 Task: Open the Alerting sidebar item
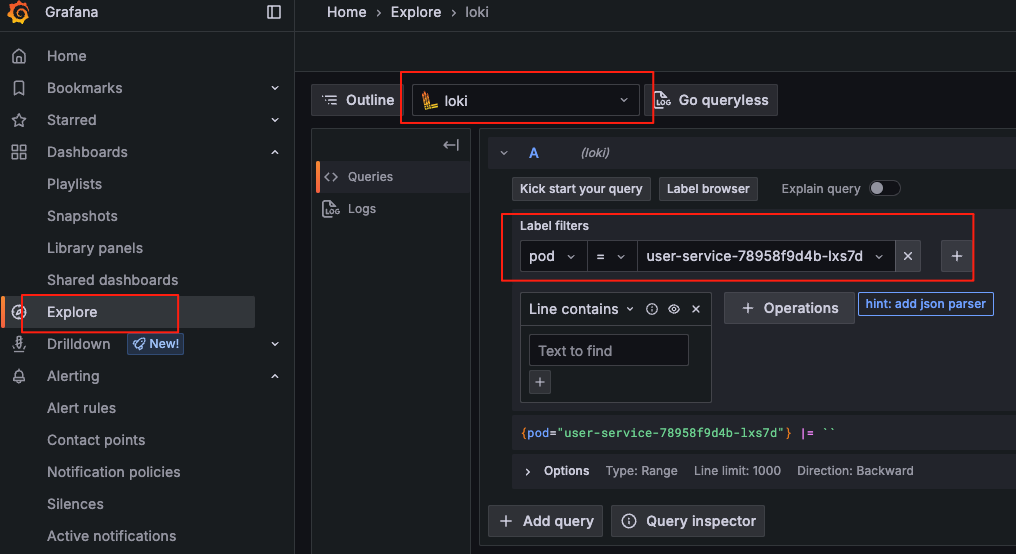point(73,376)
